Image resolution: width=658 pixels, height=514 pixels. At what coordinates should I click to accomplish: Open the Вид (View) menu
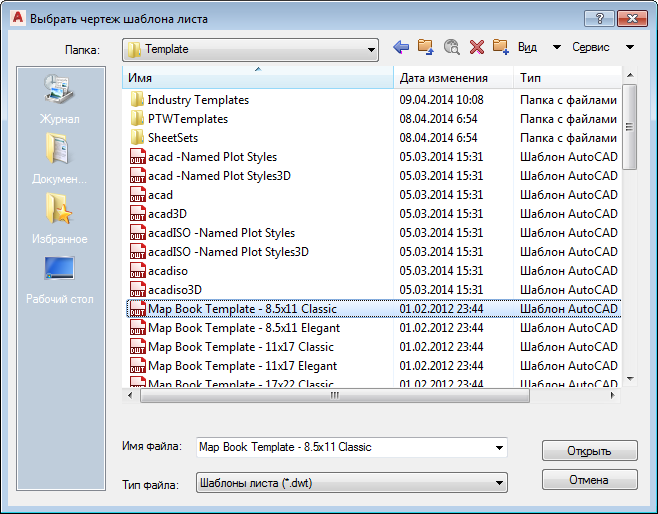click(x=527, y=47)
